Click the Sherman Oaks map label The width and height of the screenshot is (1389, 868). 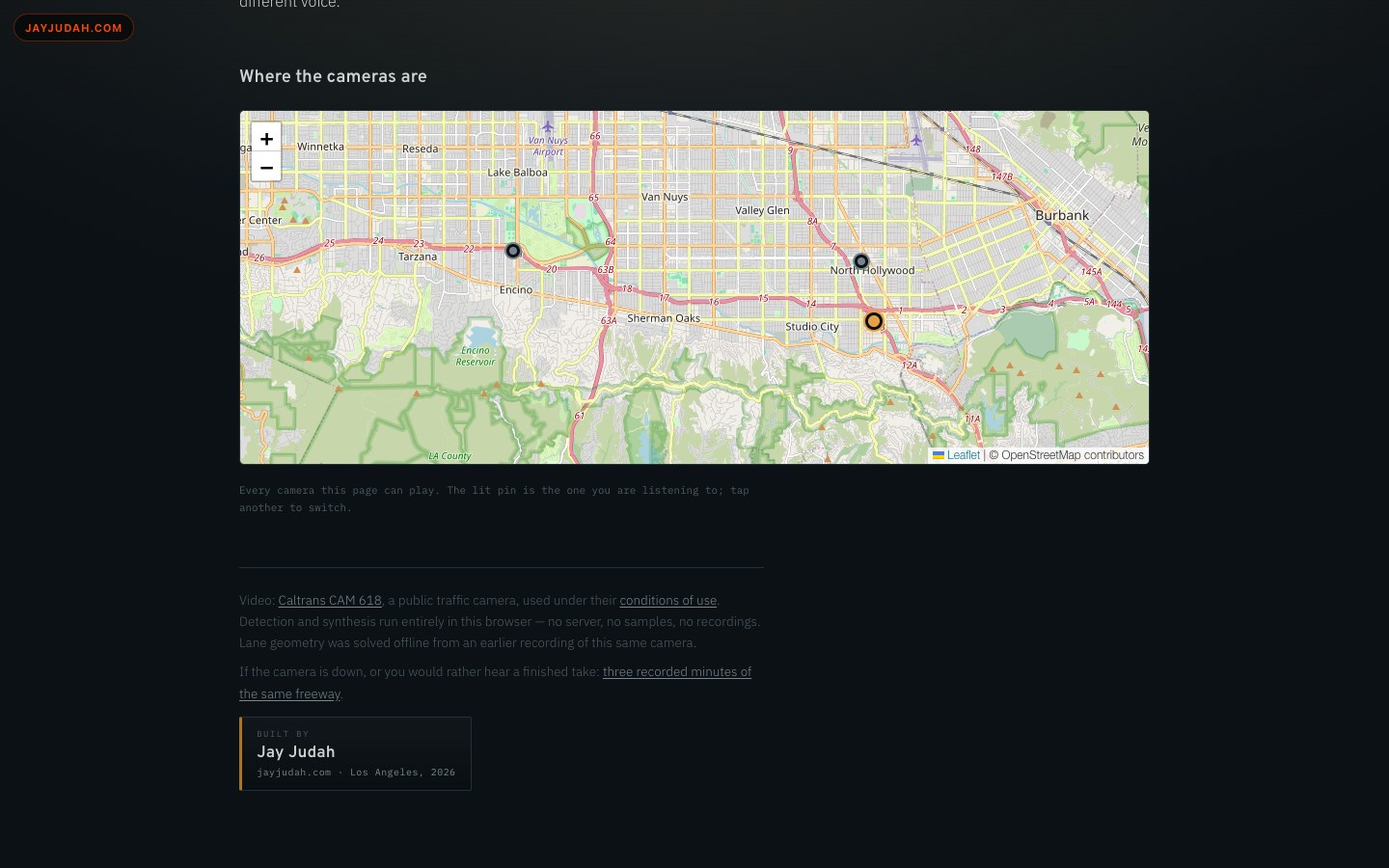click(x=664, y=318)
